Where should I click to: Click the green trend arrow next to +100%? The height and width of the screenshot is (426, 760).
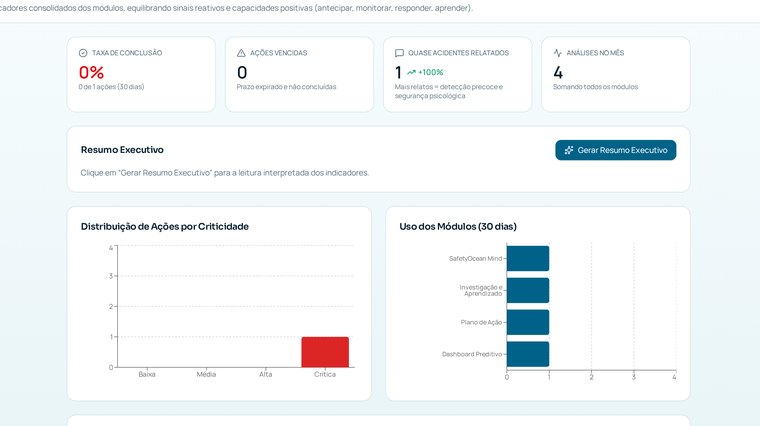pos(412,72)
